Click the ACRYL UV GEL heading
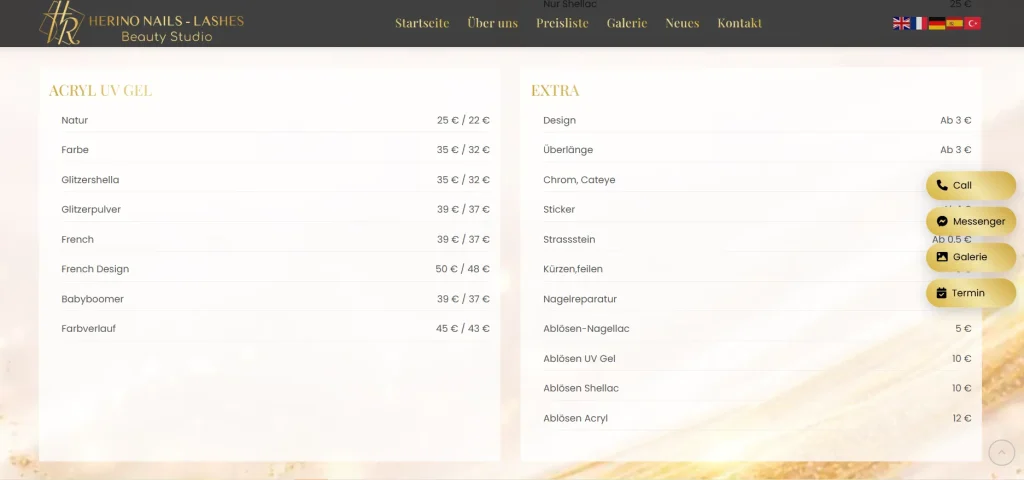1024x480 pixels. point(100,91)
